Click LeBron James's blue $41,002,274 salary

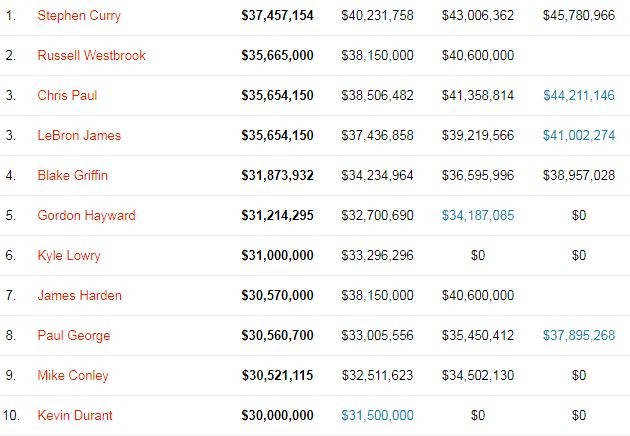tap(579, 136)
